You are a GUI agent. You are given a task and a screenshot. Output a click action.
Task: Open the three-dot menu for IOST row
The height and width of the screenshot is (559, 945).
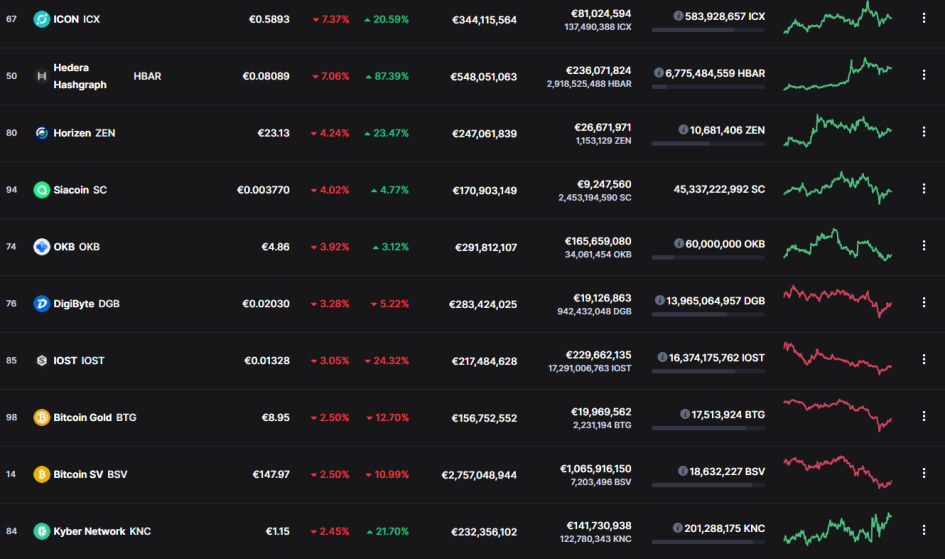click(924, 359)
